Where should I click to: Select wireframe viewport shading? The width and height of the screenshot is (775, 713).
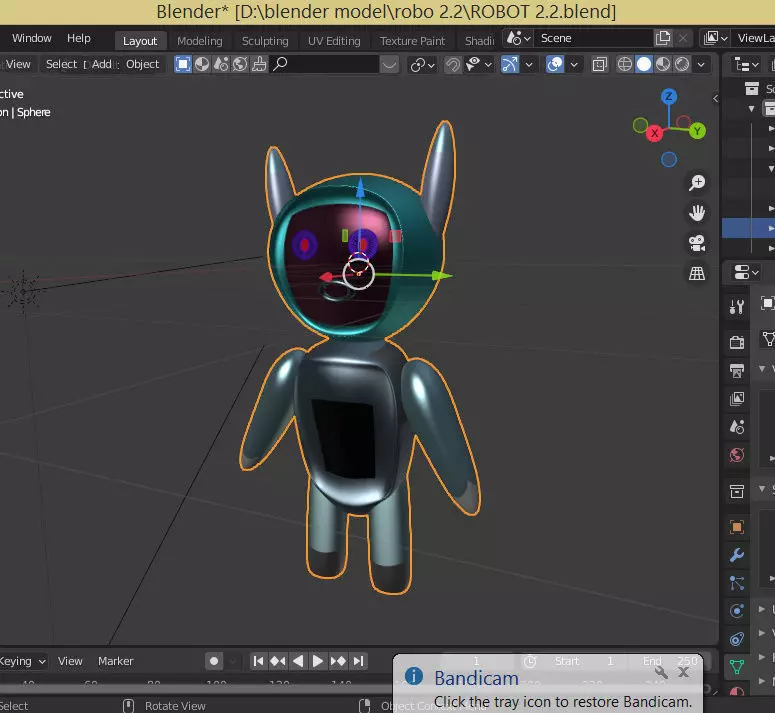pyautogui.click(x=625, y=64)
